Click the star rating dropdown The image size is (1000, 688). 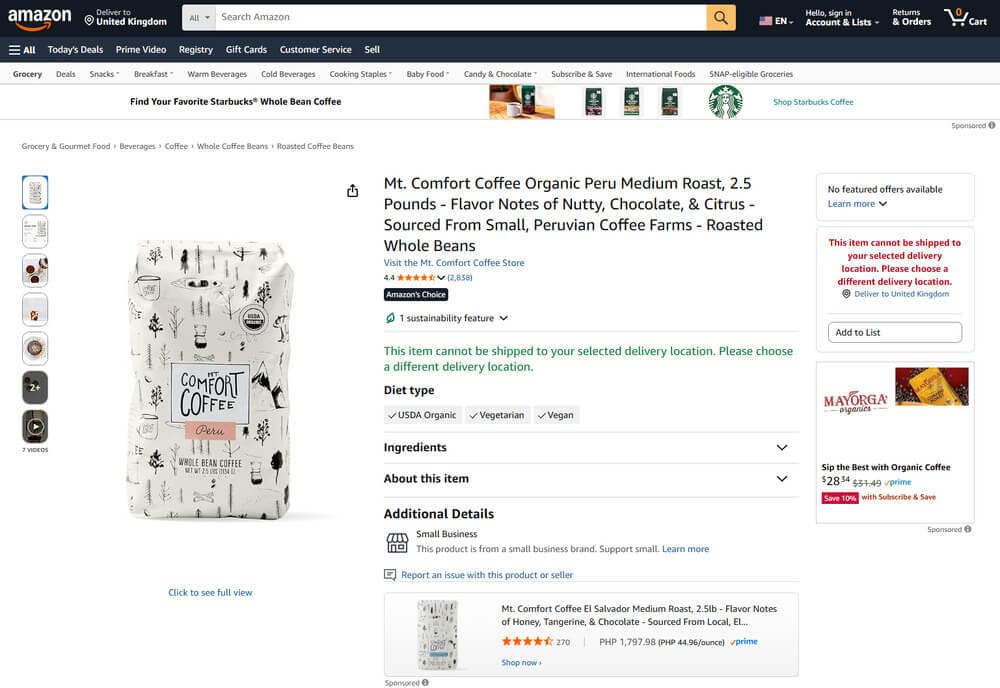pos(441,277)
